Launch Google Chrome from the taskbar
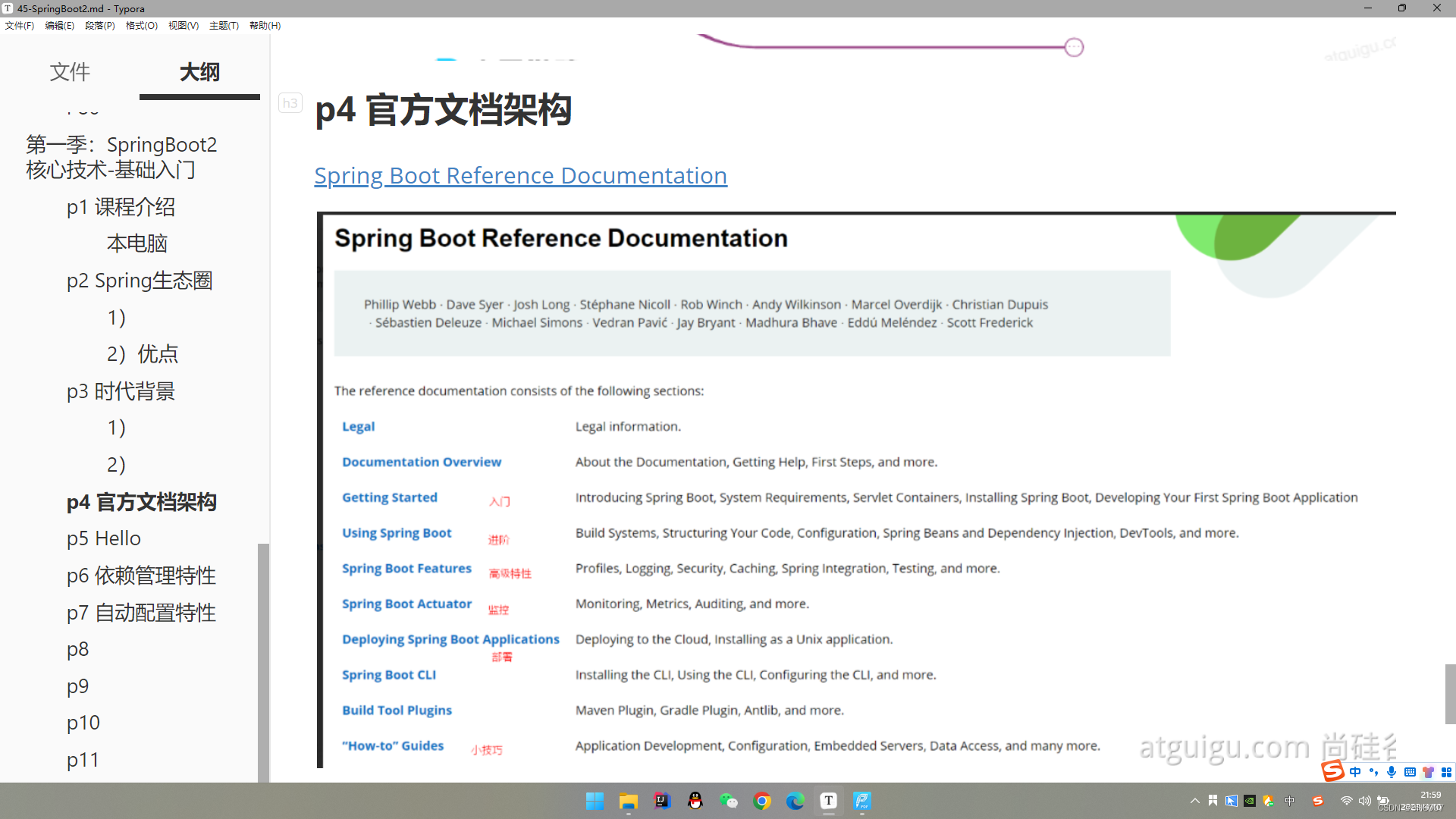 [x=762, y=801]
